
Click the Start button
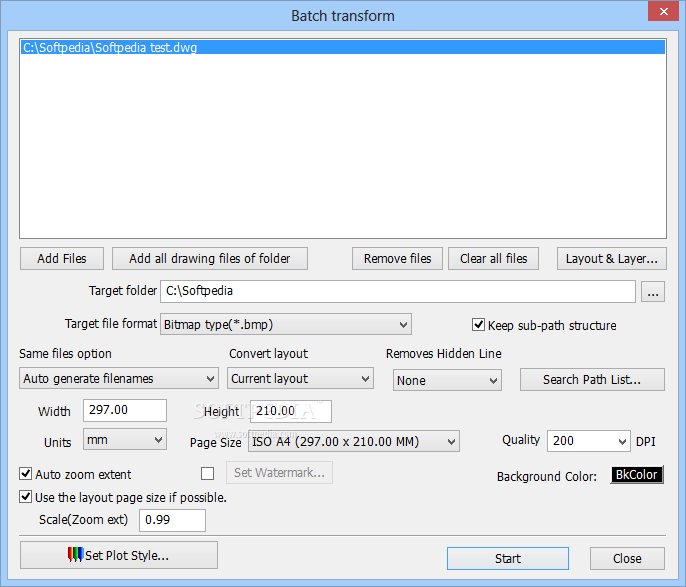tap(508, 559)
